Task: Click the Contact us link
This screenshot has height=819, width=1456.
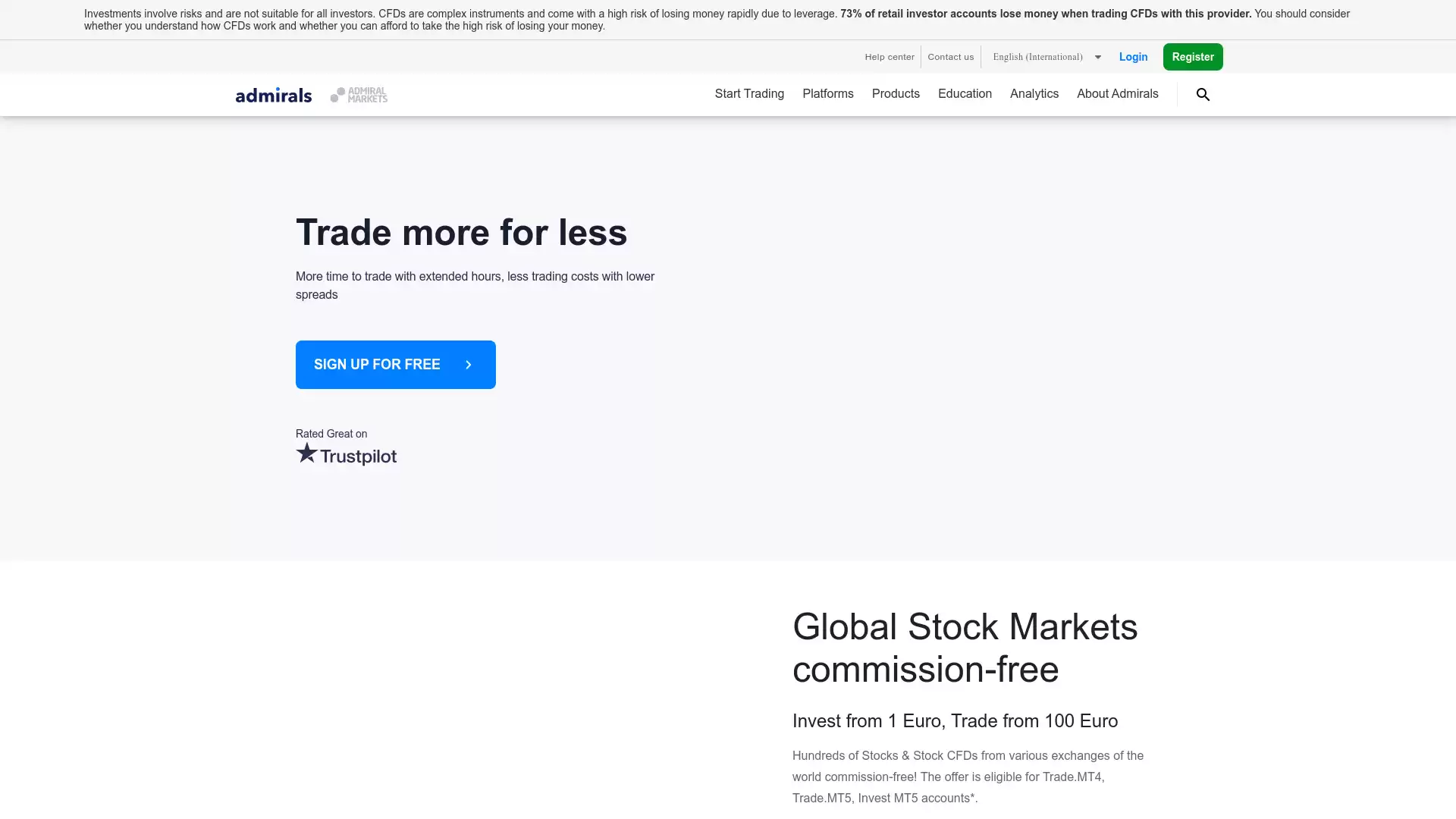Action: pos(950,57)
